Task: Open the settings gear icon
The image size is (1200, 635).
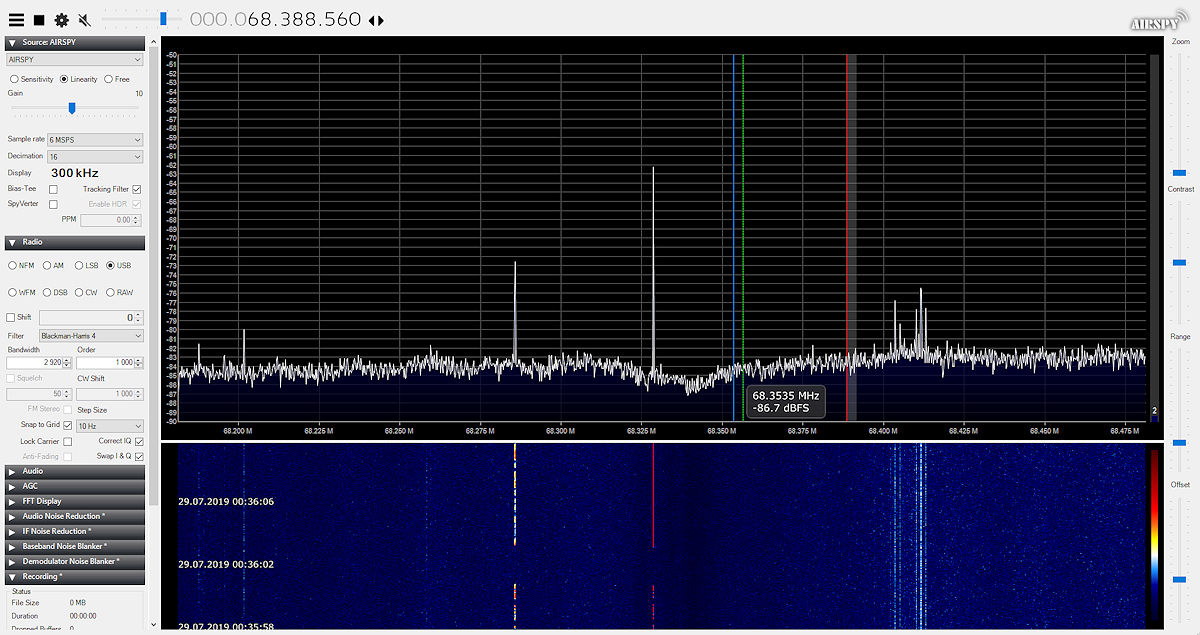Action: (x=62, y=20)
